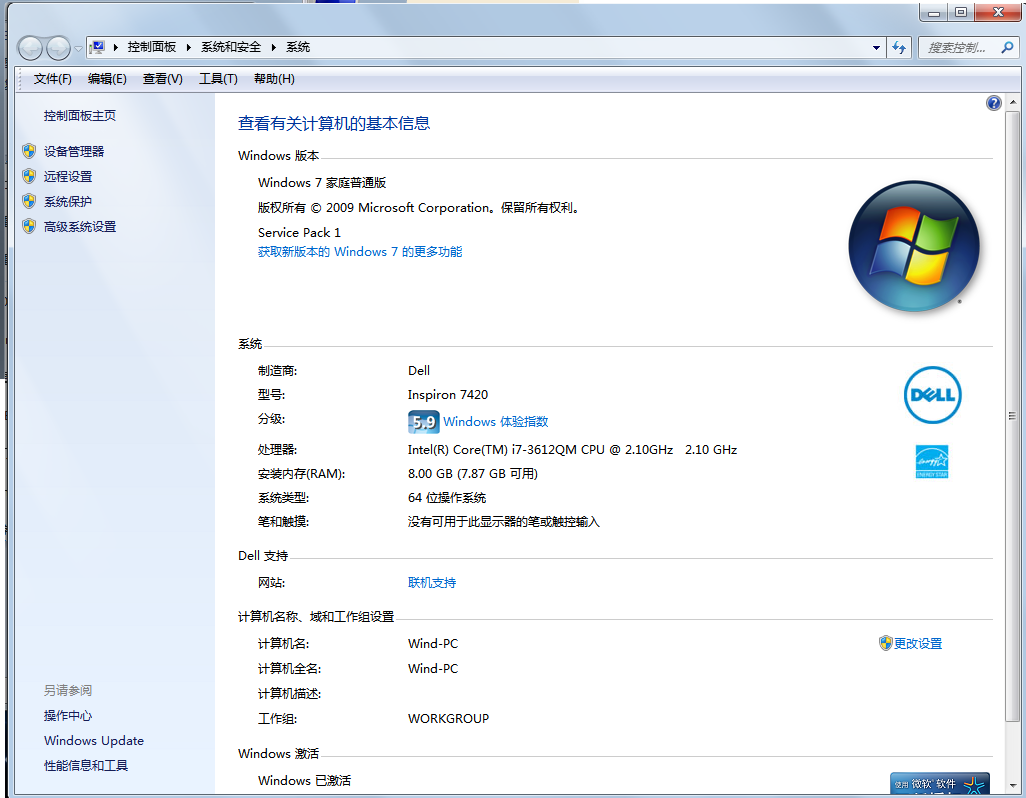Click the Forward navigation arrow button
Screen dimensions: 1026x798
coord(58,47)
